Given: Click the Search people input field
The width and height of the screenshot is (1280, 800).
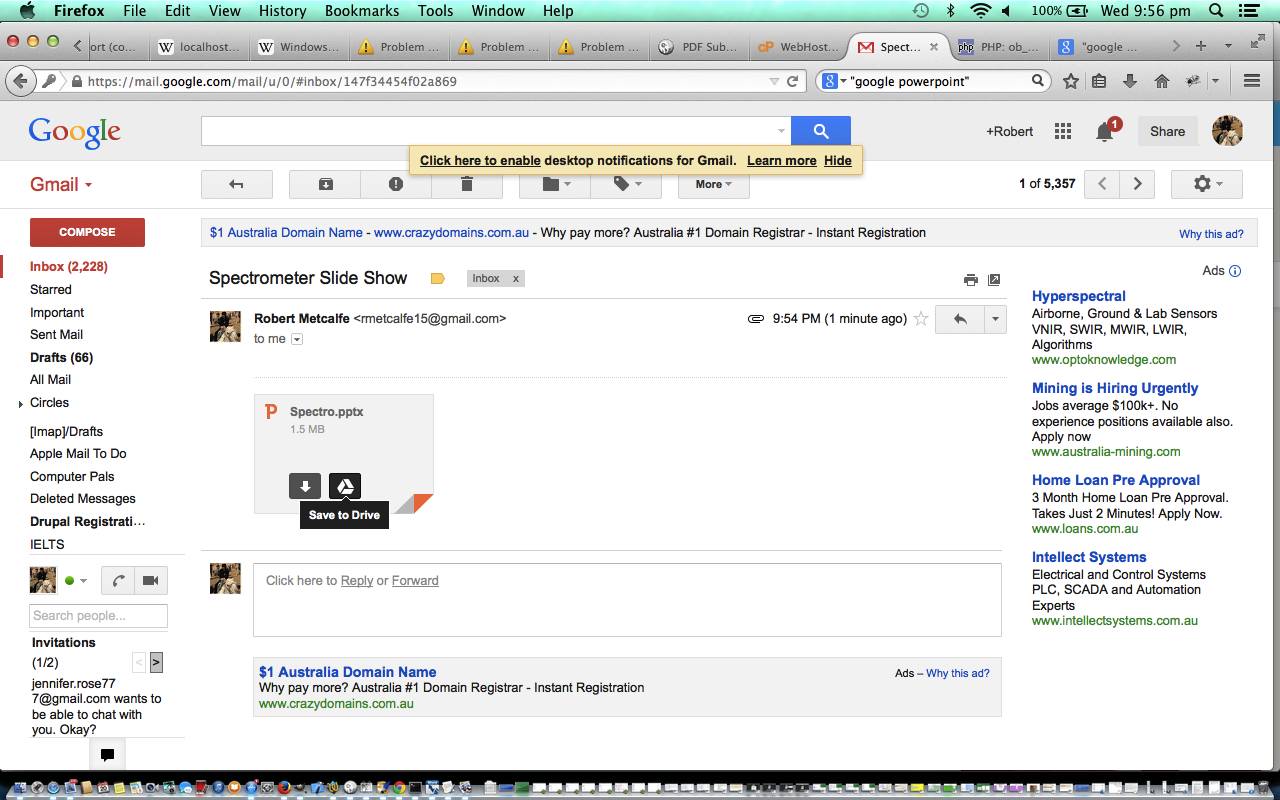Looking at the screenshot, I should [x=98, y=616].
